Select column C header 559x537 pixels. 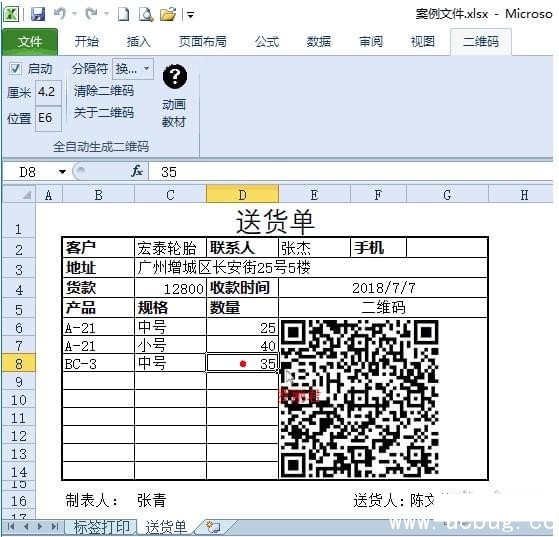(170, 195)
